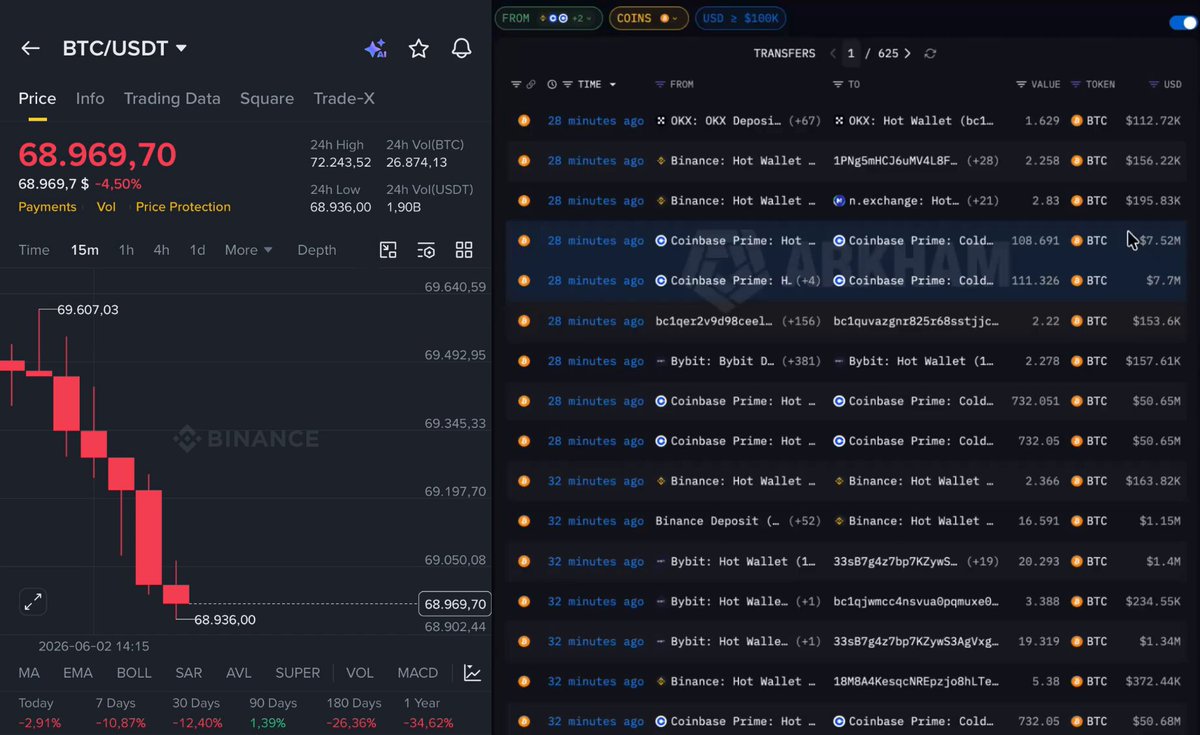Click the Vol tag under the price
1200x735 pixels.
click(x=106, y=207)
